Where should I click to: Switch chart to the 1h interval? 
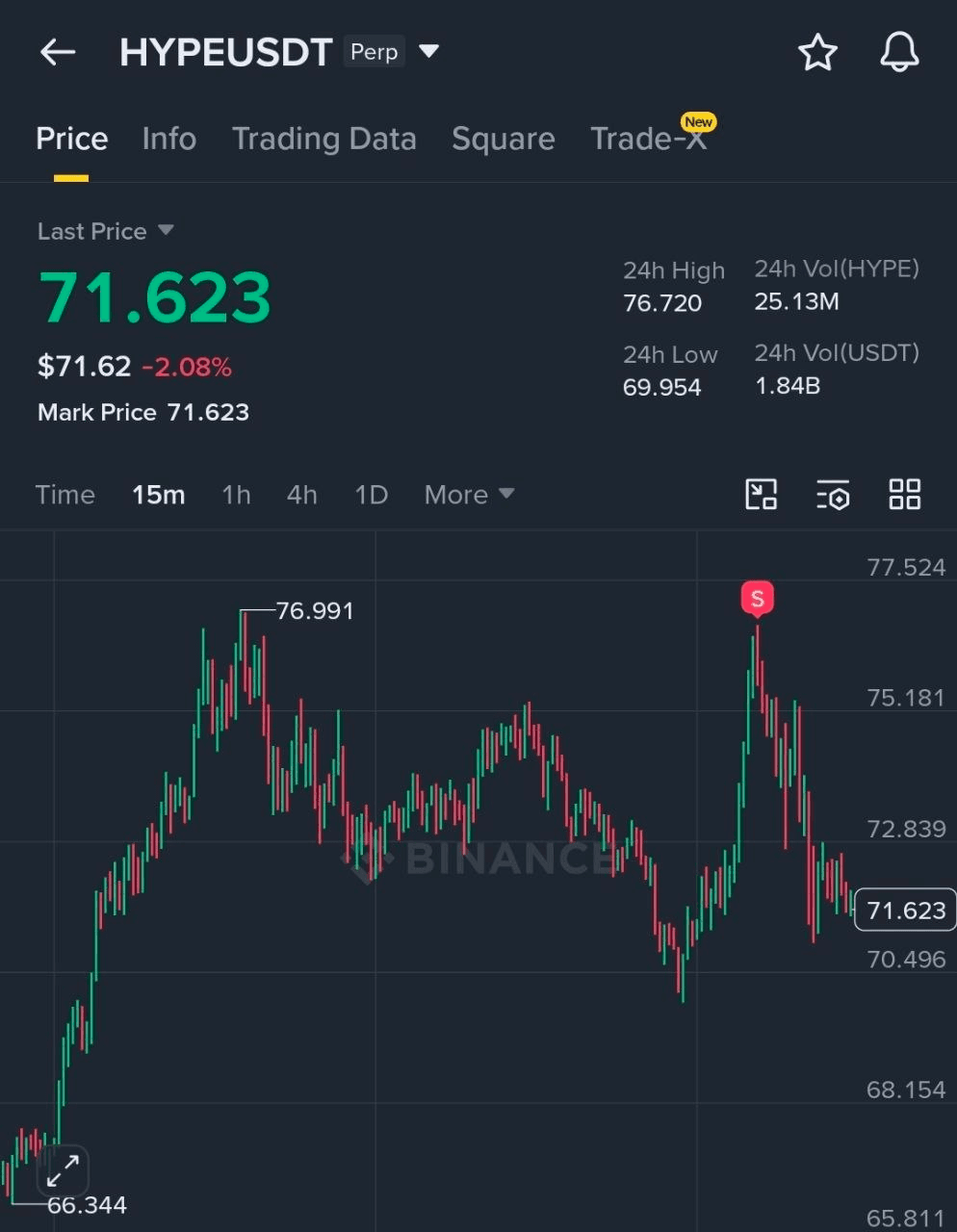(236, 495)
